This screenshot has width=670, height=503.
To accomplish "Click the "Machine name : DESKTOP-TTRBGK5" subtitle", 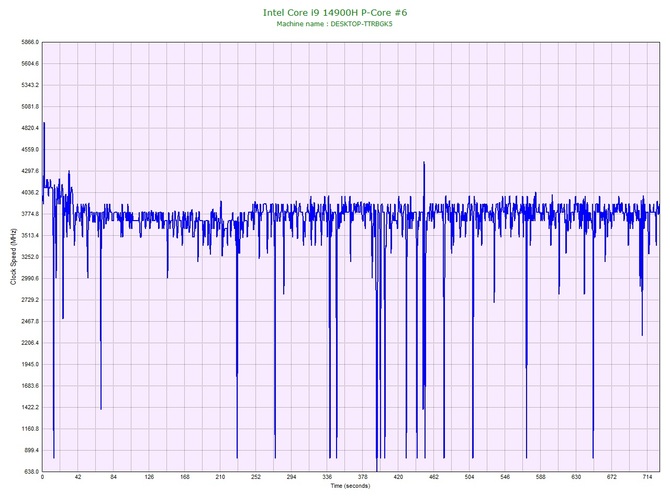I will [334, 24].
